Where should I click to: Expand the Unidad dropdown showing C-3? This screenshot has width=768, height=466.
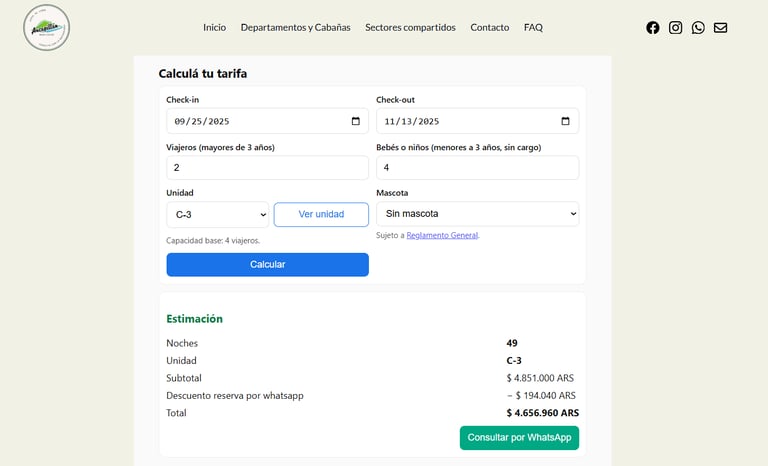coord(217,214)
